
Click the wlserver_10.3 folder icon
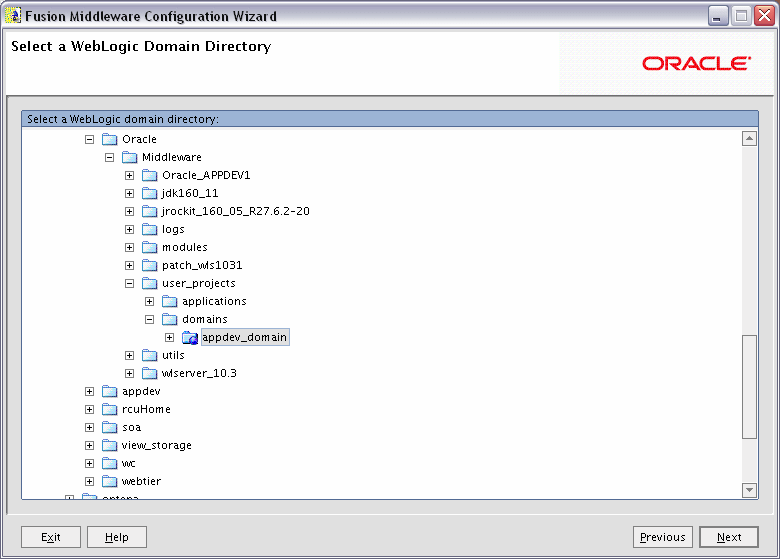click(149, 373)
